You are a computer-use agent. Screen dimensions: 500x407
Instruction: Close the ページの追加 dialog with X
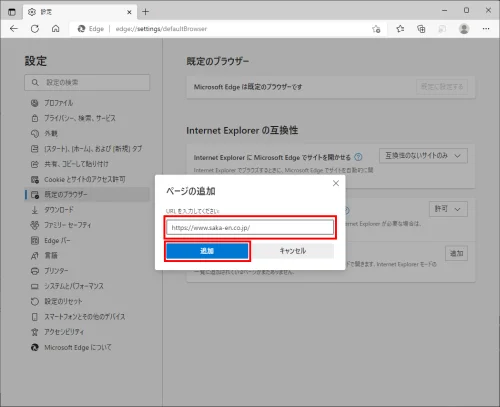click(x=336, y=183)
